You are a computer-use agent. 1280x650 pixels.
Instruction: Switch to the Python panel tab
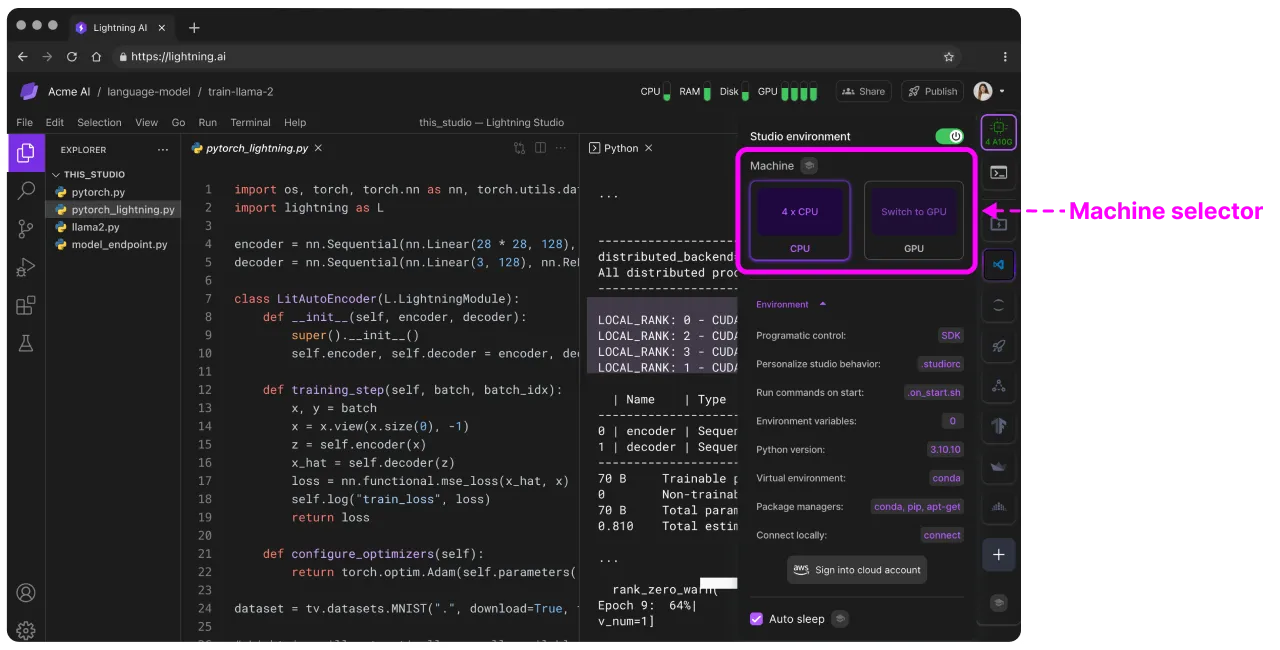coord(621,148)
